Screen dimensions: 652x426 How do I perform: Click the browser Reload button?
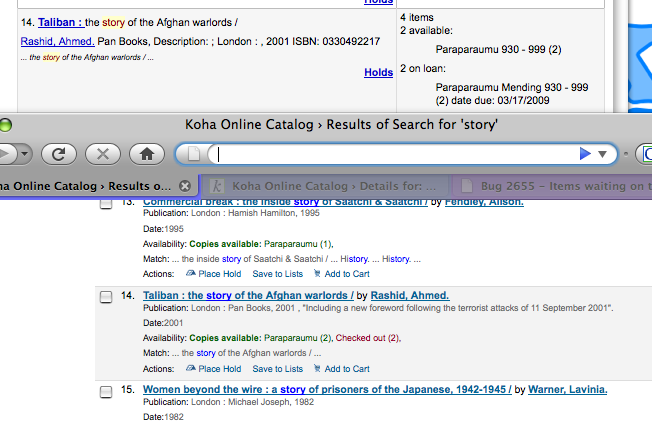[59, 154]
